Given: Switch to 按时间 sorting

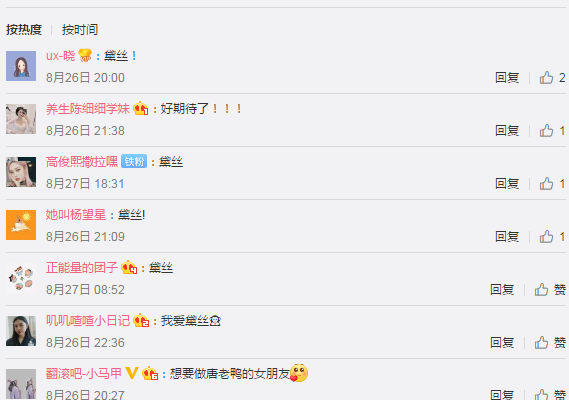Looking at the screenshot, I should coord(80,30).
